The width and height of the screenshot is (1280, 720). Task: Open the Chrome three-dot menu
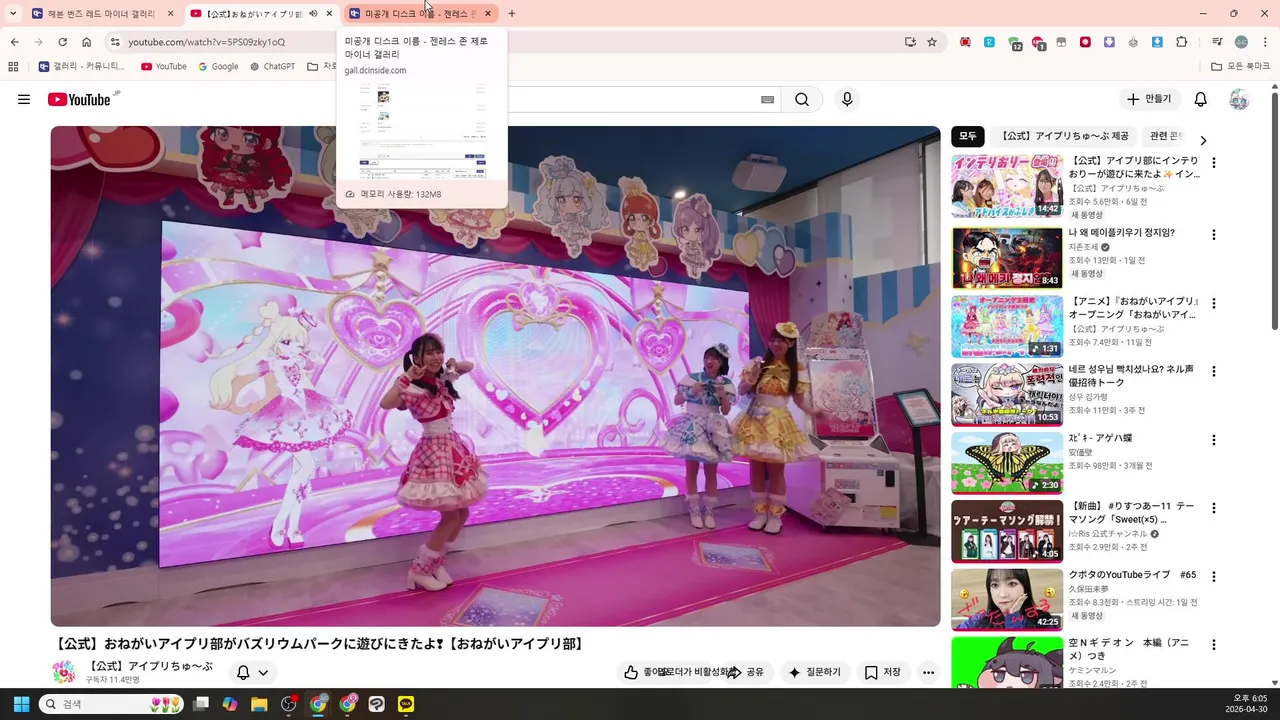pos(1264,42)
